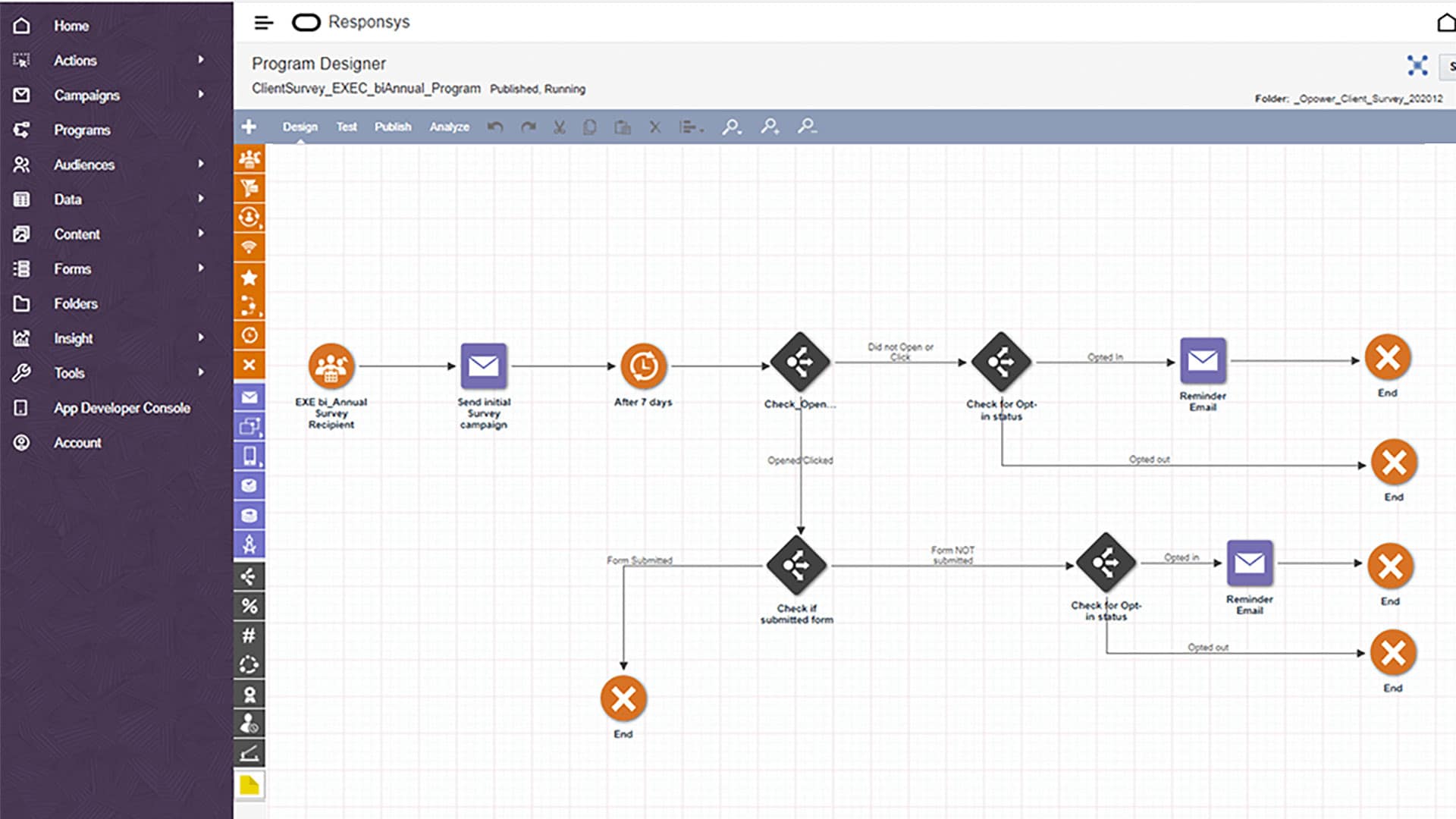Click the plus icon above the stage palette

tap(249, 127)
